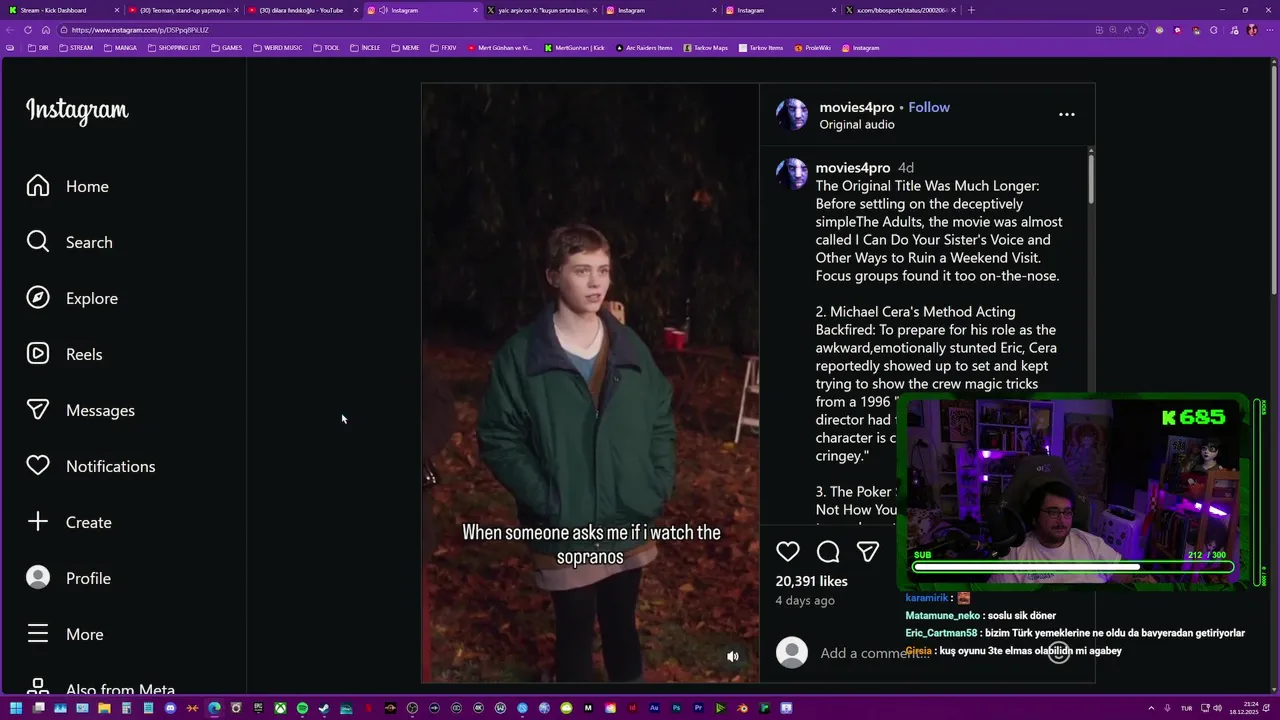This screenshot has width=1280, height=720.
Task: Open the Xbox app in the taskbar
Action: pyautogui.click(x=280, y=708)
